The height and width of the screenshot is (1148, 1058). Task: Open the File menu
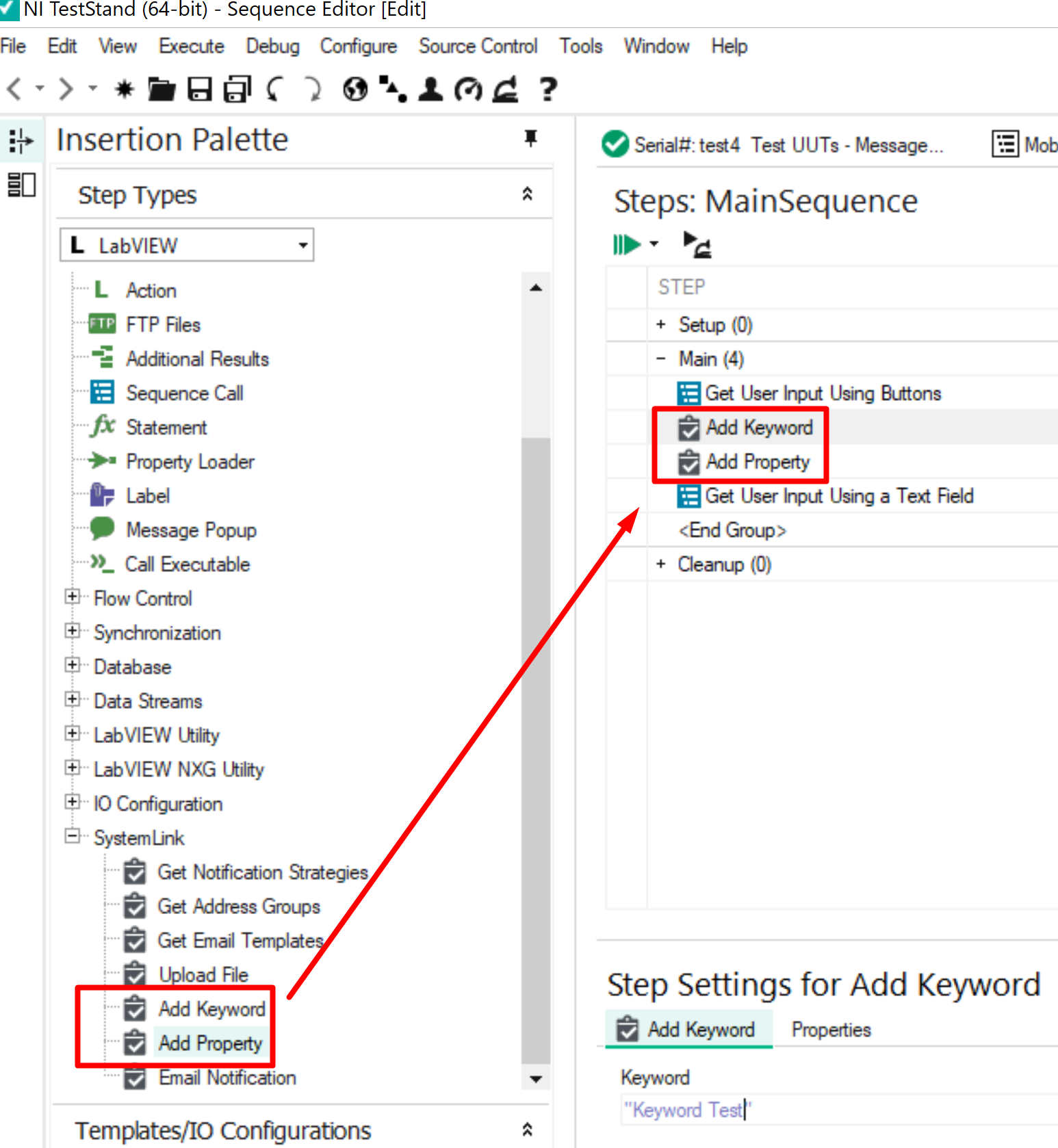click(x=13, y=46)
